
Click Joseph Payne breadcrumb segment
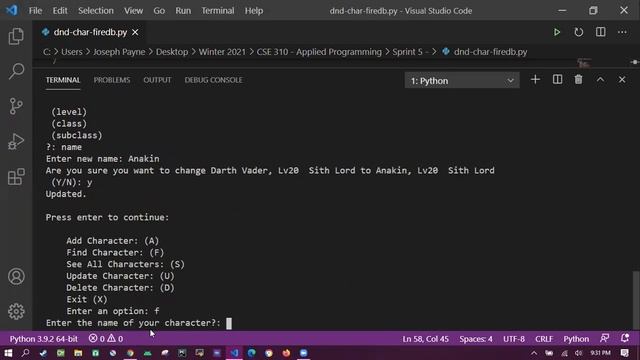coord(119,52)
